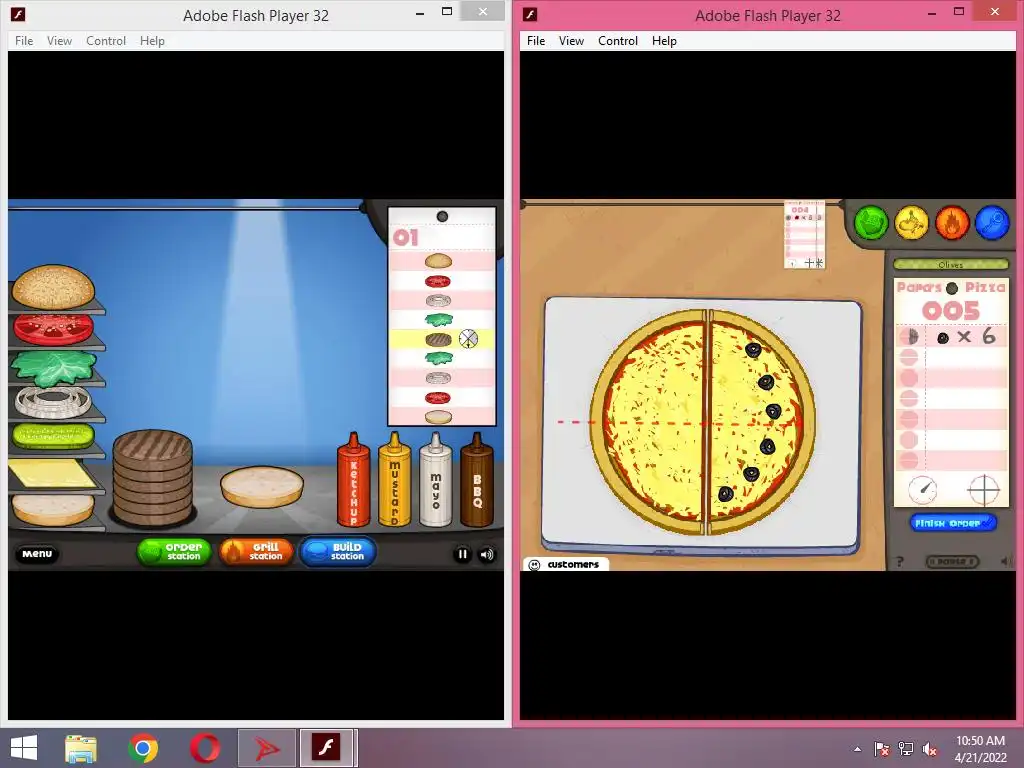The height and width of the screenshot is (768, 1024).
Task: Open View menu in right Flash Player
Action: tap(571, 40)
